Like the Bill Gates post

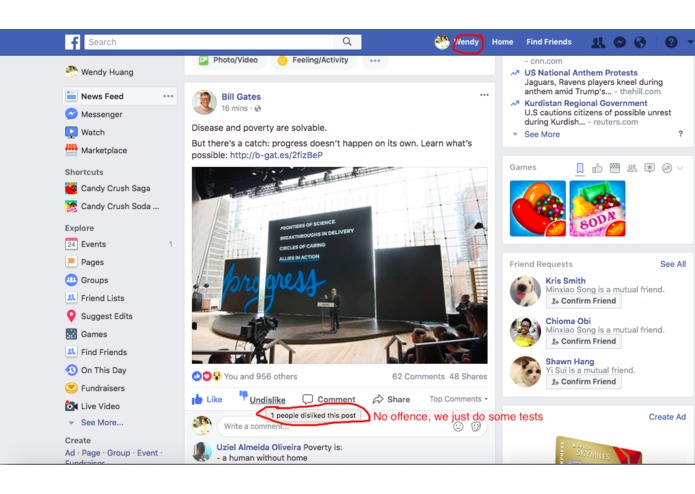point(207,399)
